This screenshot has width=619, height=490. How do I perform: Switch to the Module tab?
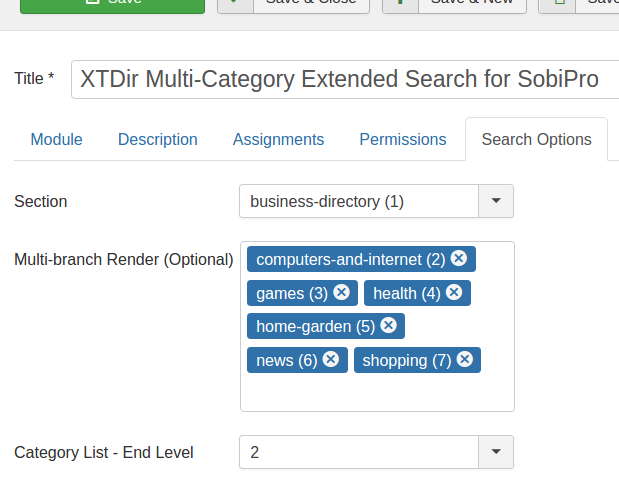(x=56, y=139)
